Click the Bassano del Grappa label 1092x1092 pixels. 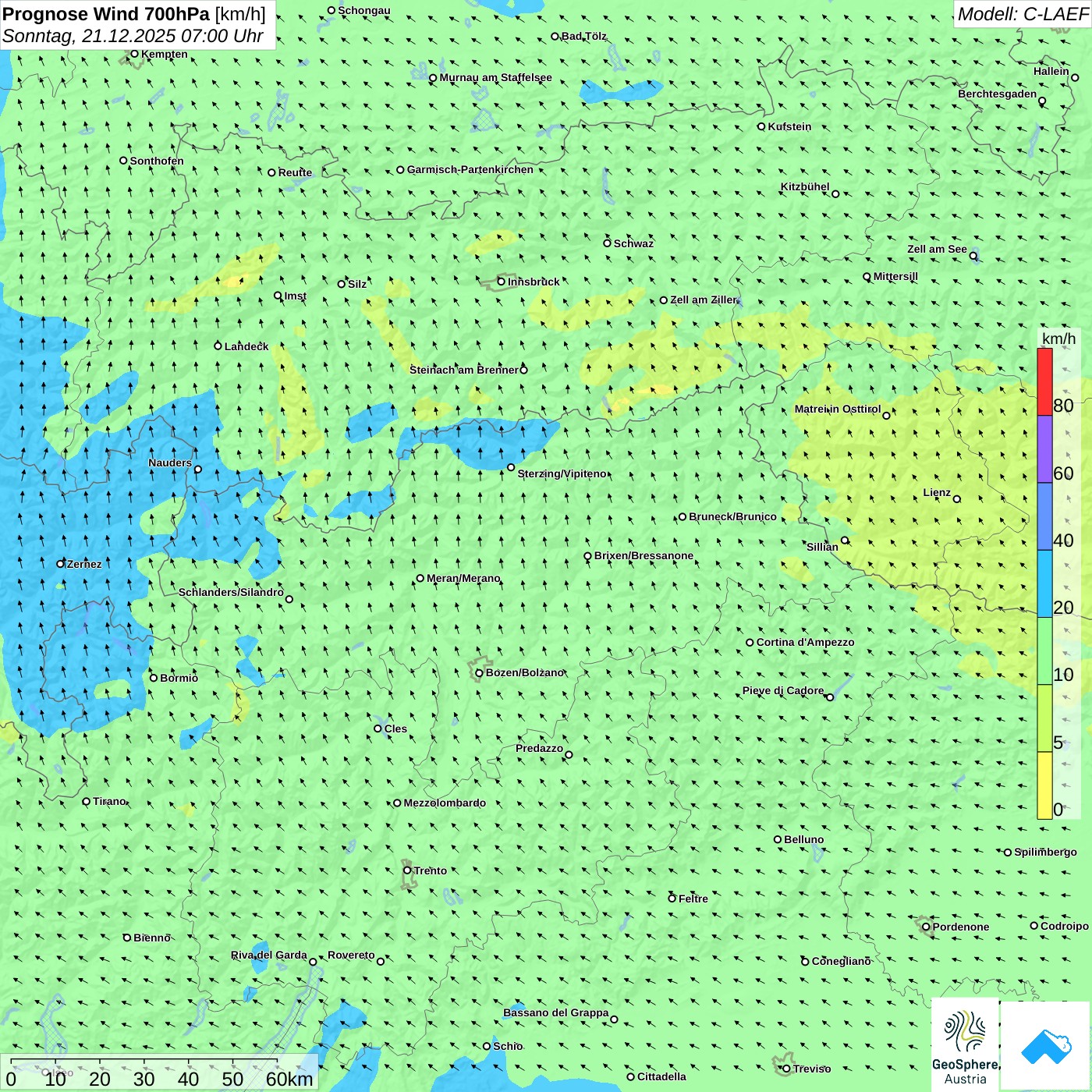point(555,1012)
